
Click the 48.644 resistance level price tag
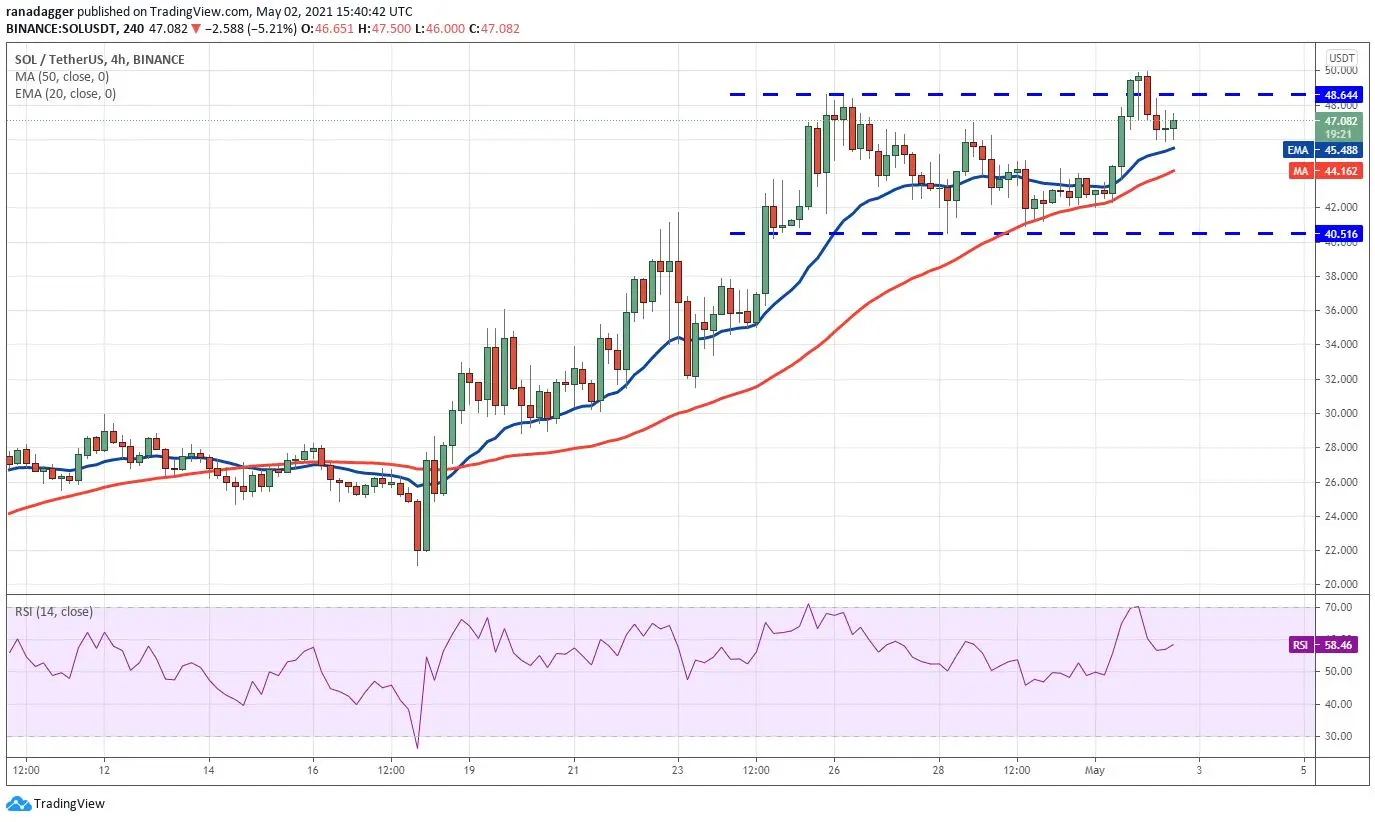(1340, 95)
